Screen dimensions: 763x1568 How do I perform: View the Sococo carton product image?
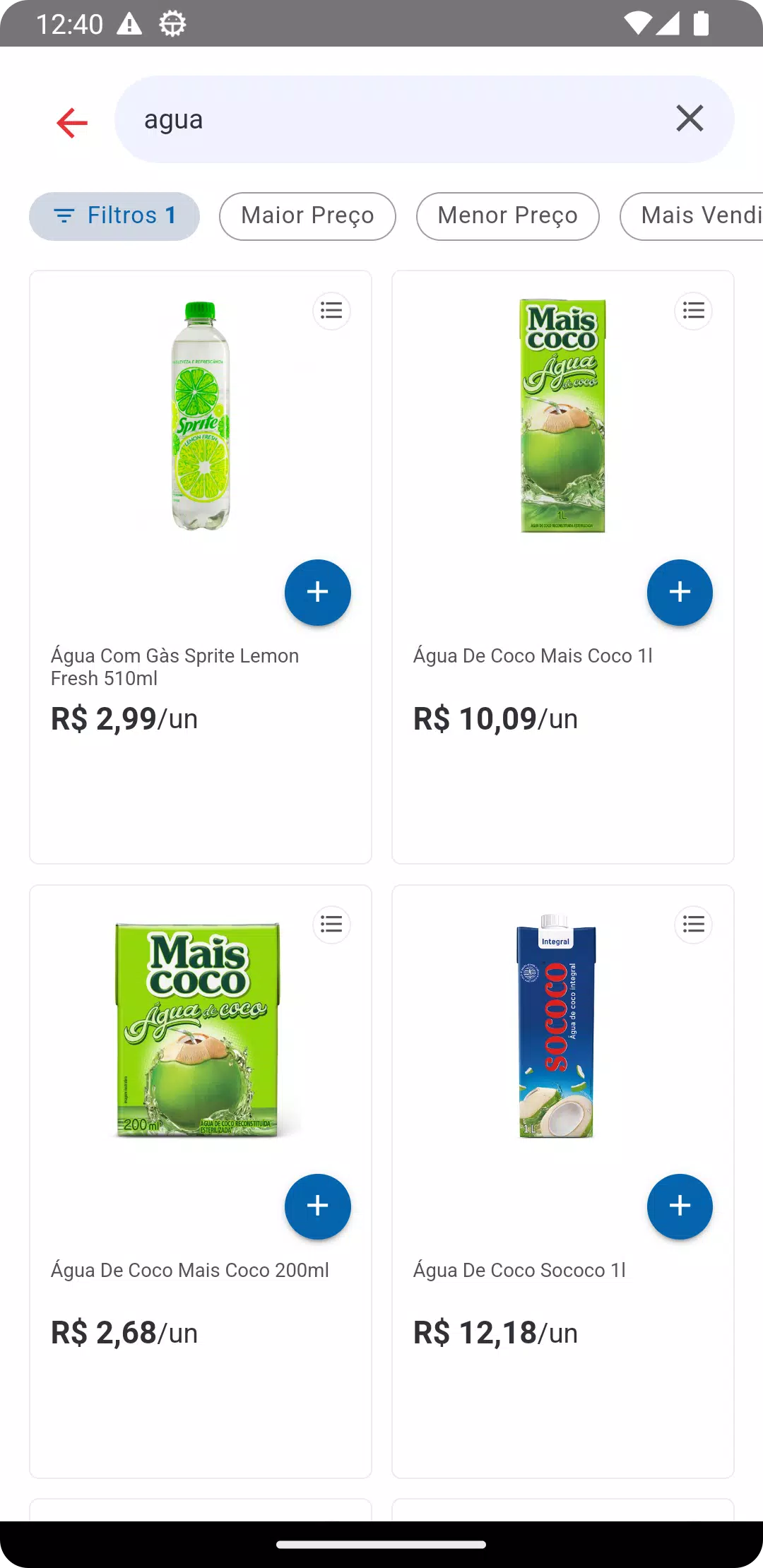coord(557,1026)
